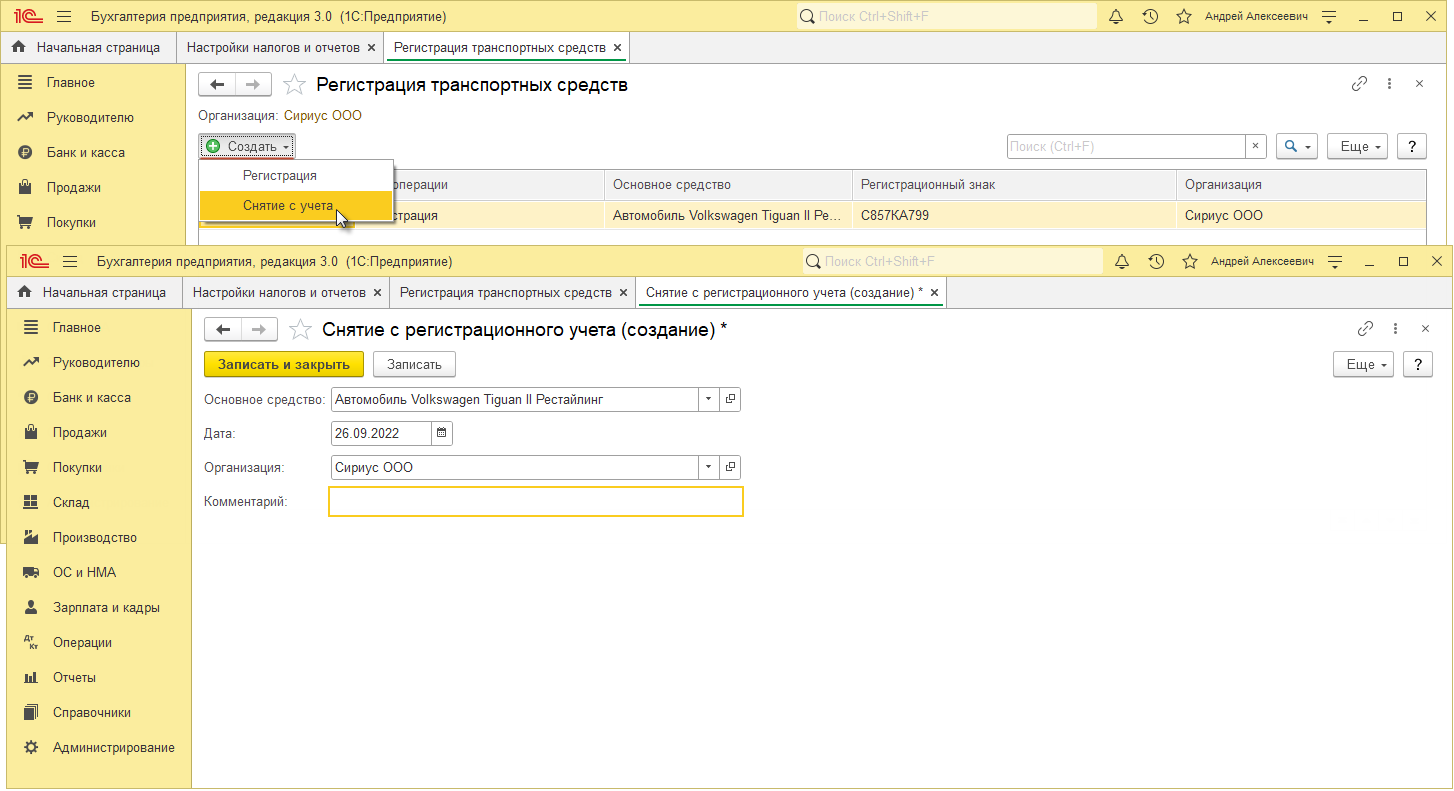This screenshot has width=1454, height=791.
Task: Open 'Еще' menu in back window list
Action: point(1358,146)
